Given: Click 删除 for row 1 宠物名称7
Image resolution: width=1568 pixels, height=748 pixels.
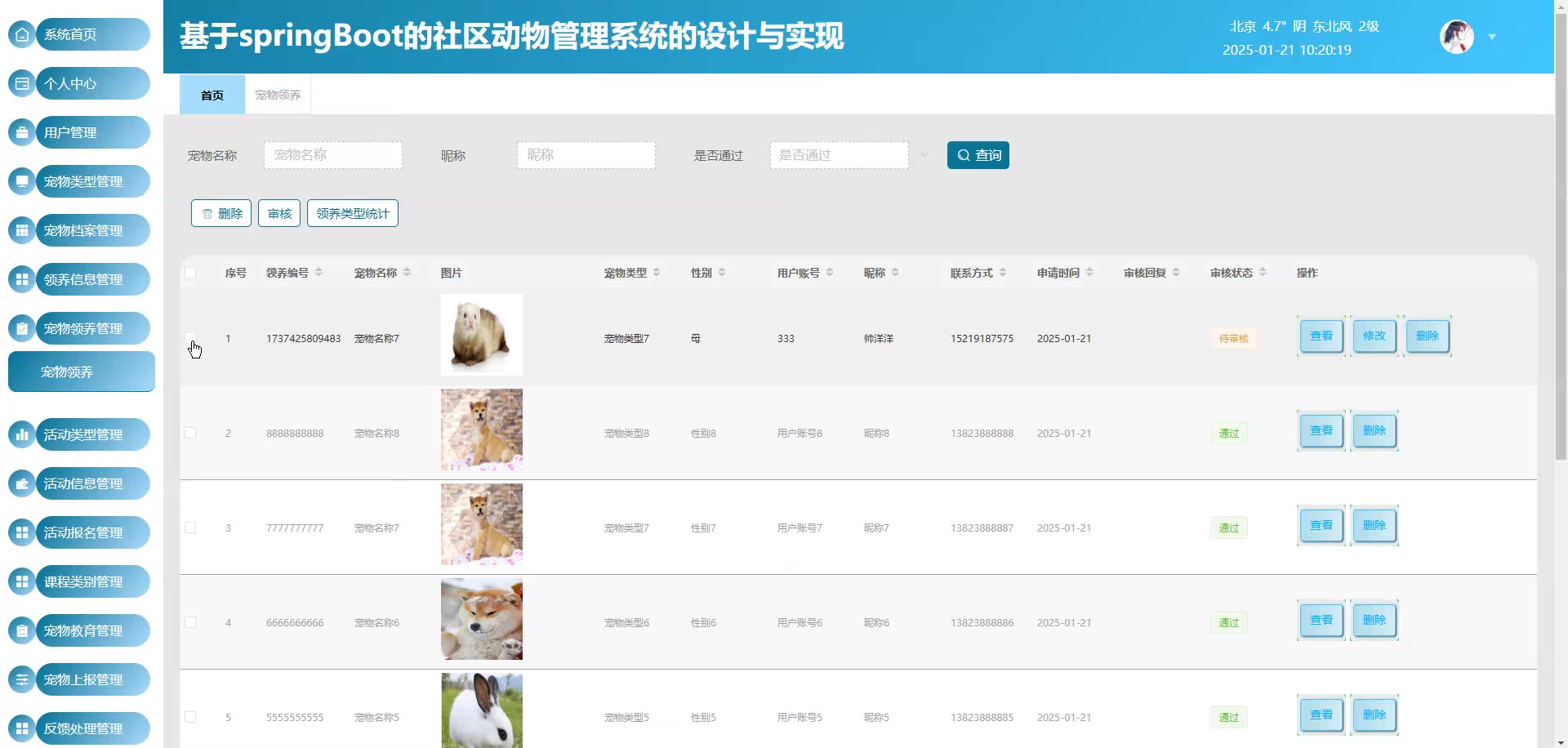Looking at the screenshot, I should [x=1428, y=336].
